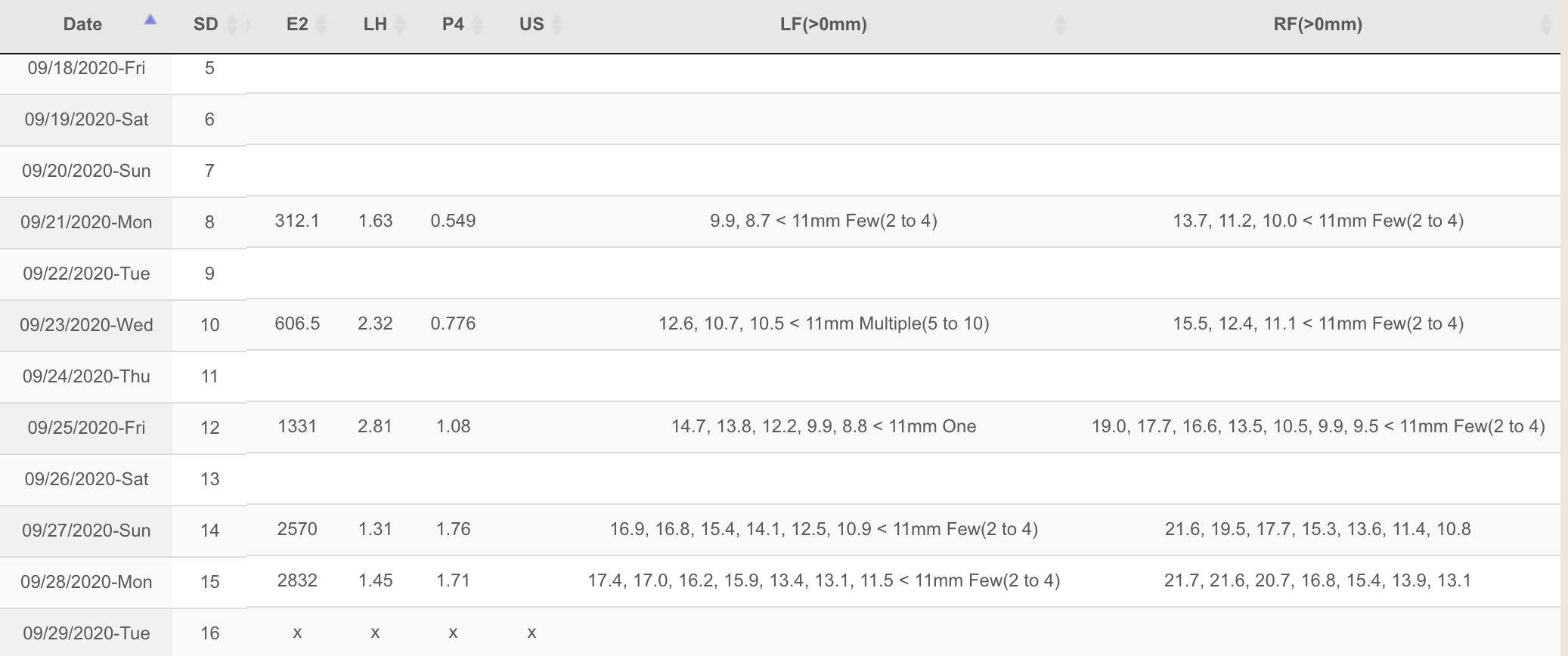
Task: Click the US cell x on 09/29/2020
Action: coord(531,633)
